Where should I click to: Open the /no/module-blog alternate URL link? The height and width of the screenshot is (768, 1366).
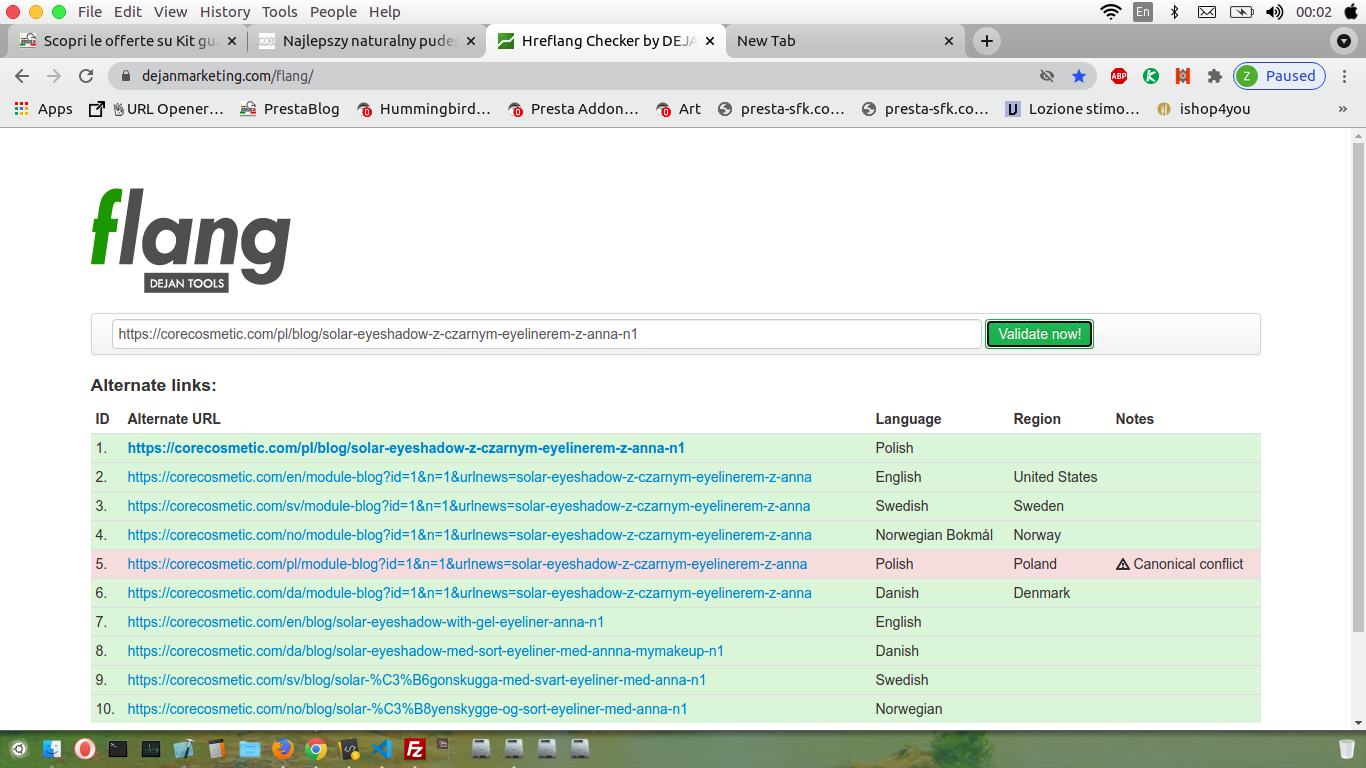pyautogui.click(x=470, y=535)
